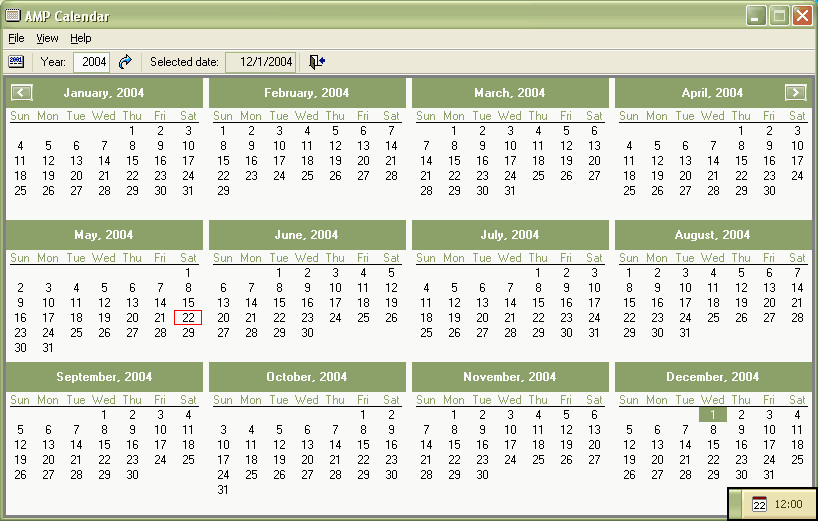Screen dimensions: 818x521
Task: Click the system tray calendar icon
Action: pos(759,504)
